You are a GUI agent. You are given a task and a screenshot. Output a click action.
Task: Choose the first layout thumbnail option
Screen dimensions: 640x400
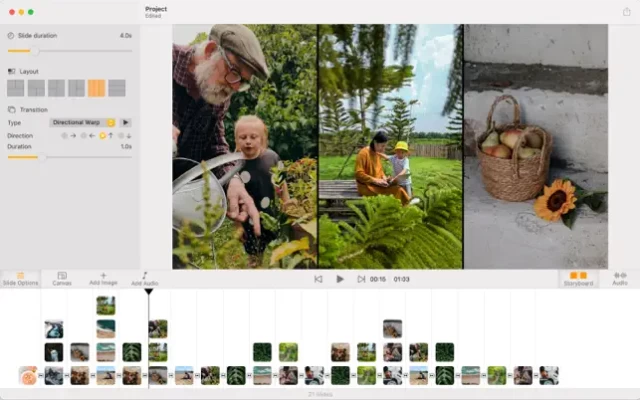tap(15, 88)
